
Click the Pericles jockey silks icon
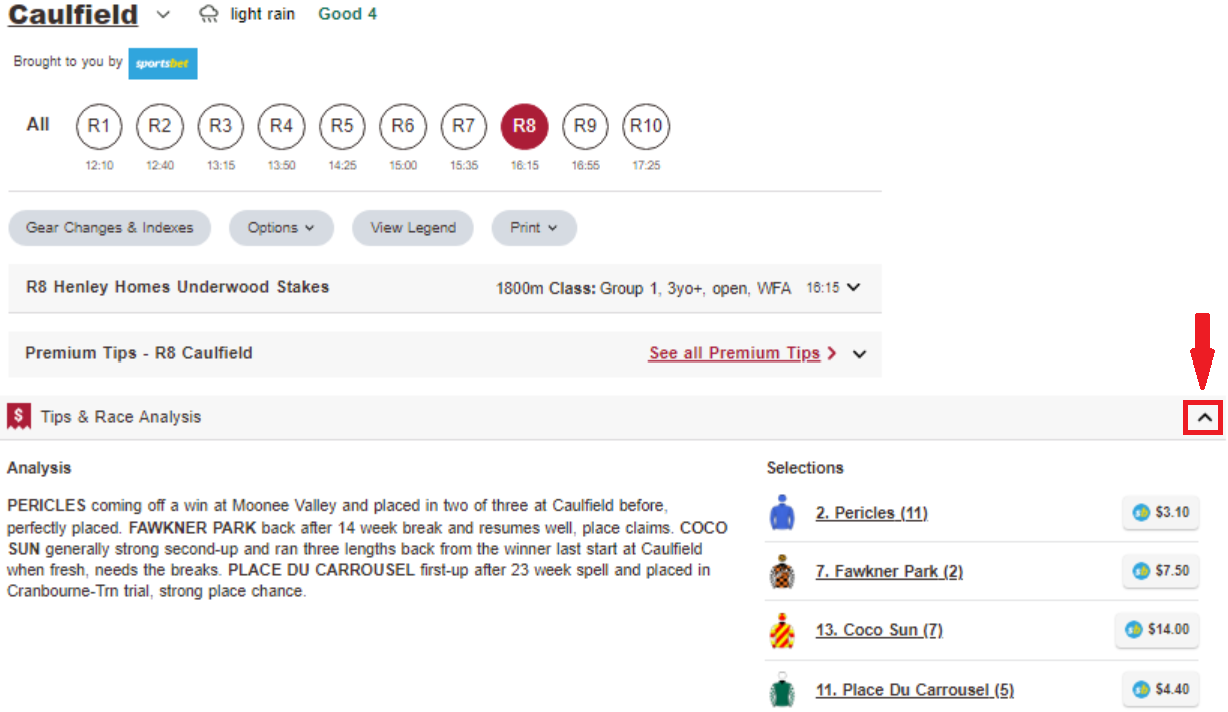tap(781, 513)
